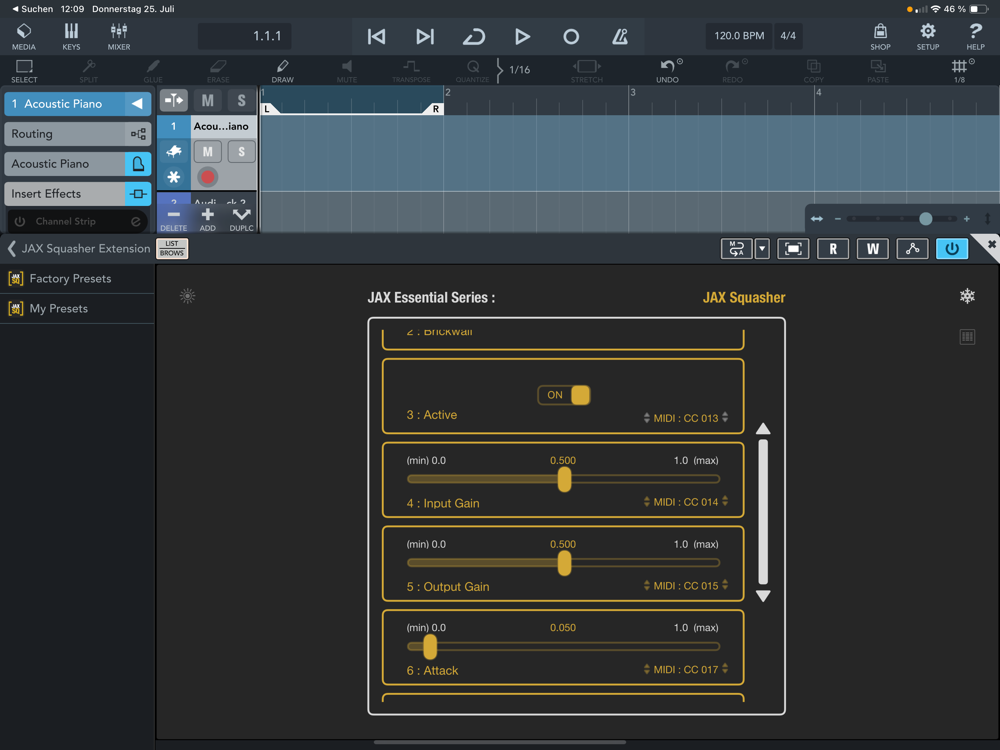Mute track 1 Acoustic Piano
This screenshot has height=750, width=1000.
pyautogui.click(x=207, y=152)
